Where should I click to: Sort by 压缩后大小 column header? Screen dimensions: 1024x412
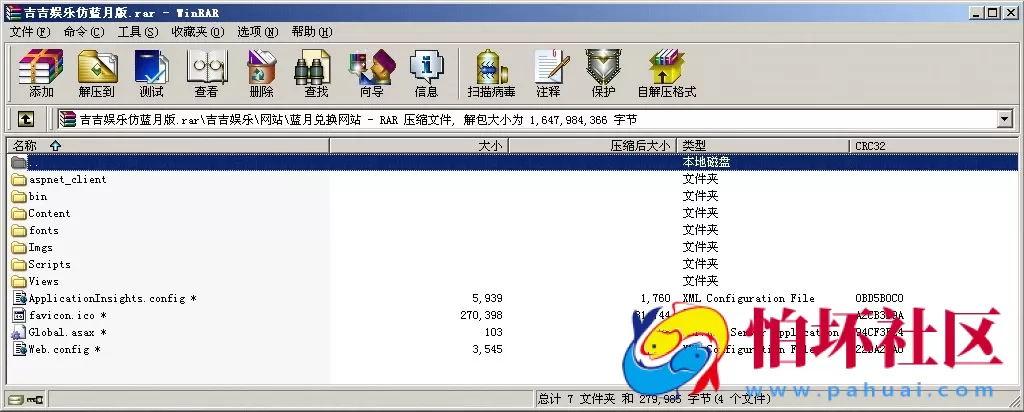pyautogui.click(x=592, y=146)
